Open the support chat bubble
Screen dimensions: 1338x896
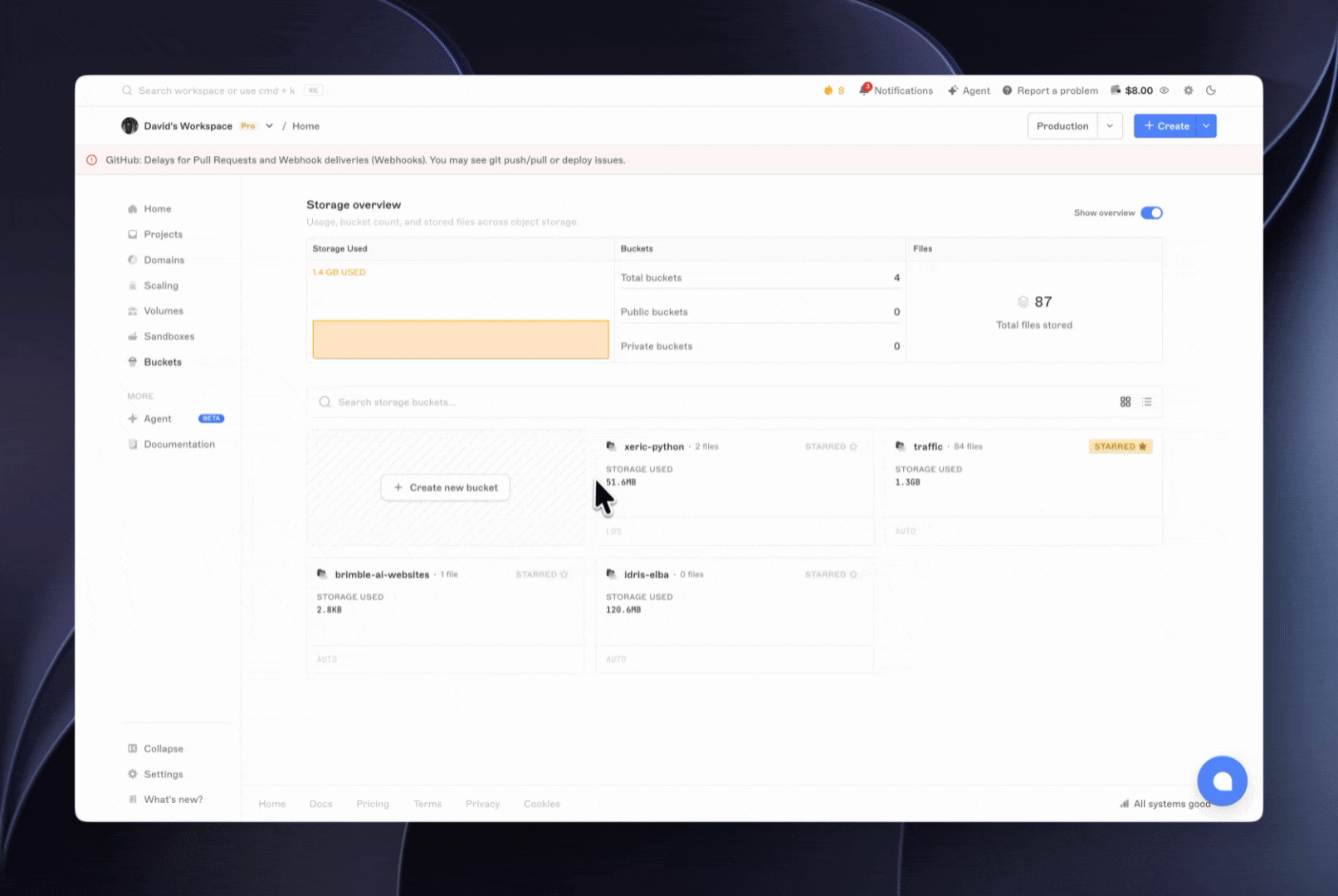click(1222, 781)
